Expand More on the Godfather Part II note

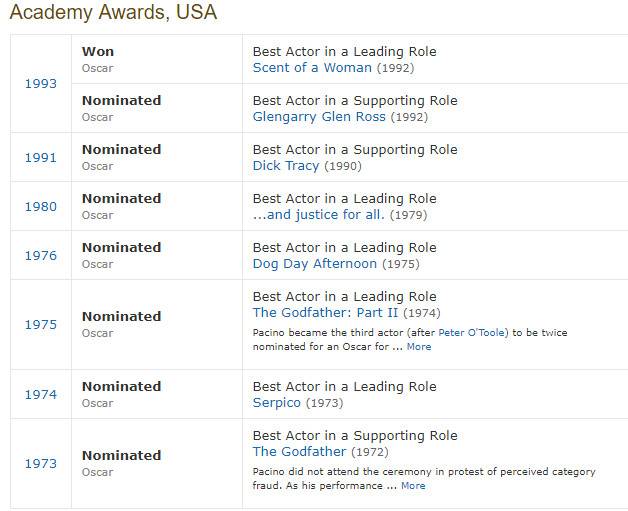pos(418,347)
